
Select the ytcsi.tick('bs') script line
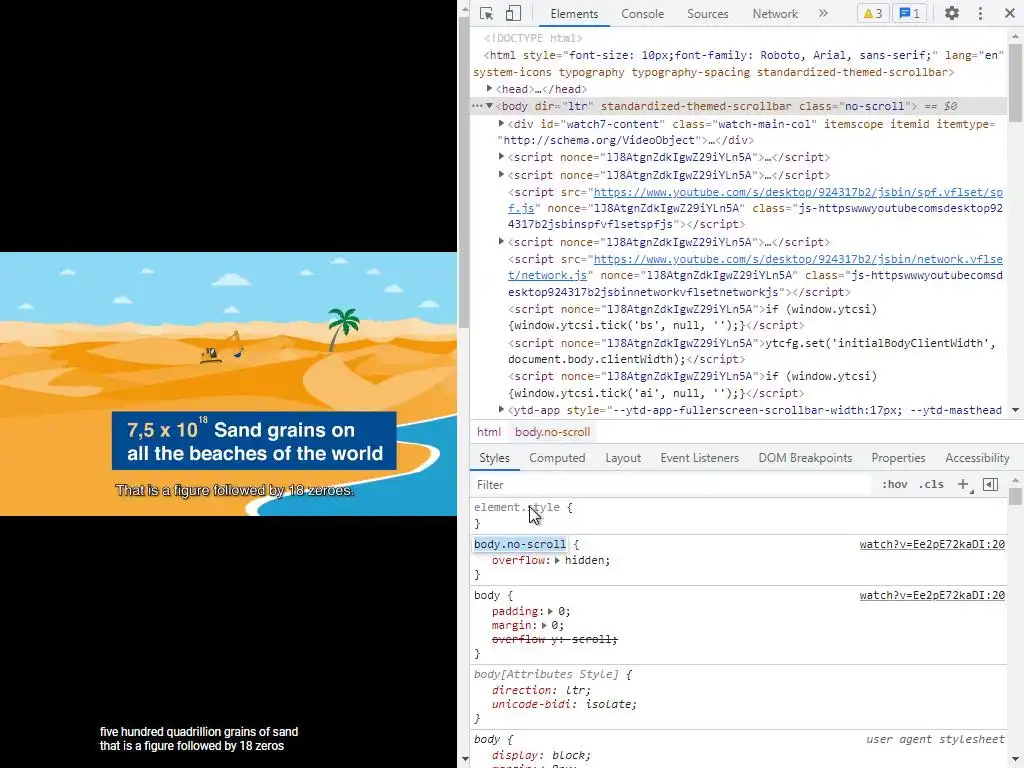click(692, 317)
